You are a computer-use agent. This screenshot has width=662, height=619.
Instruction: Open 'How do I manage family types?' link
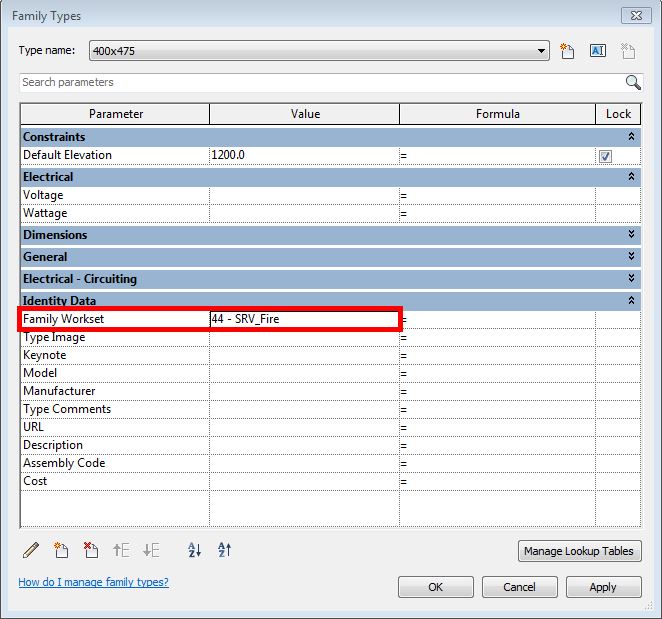coord(93,582)
